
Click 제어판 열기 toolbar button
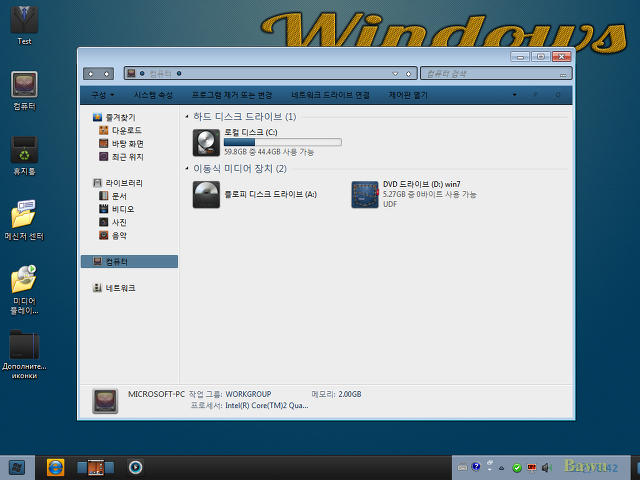(408, 95)
